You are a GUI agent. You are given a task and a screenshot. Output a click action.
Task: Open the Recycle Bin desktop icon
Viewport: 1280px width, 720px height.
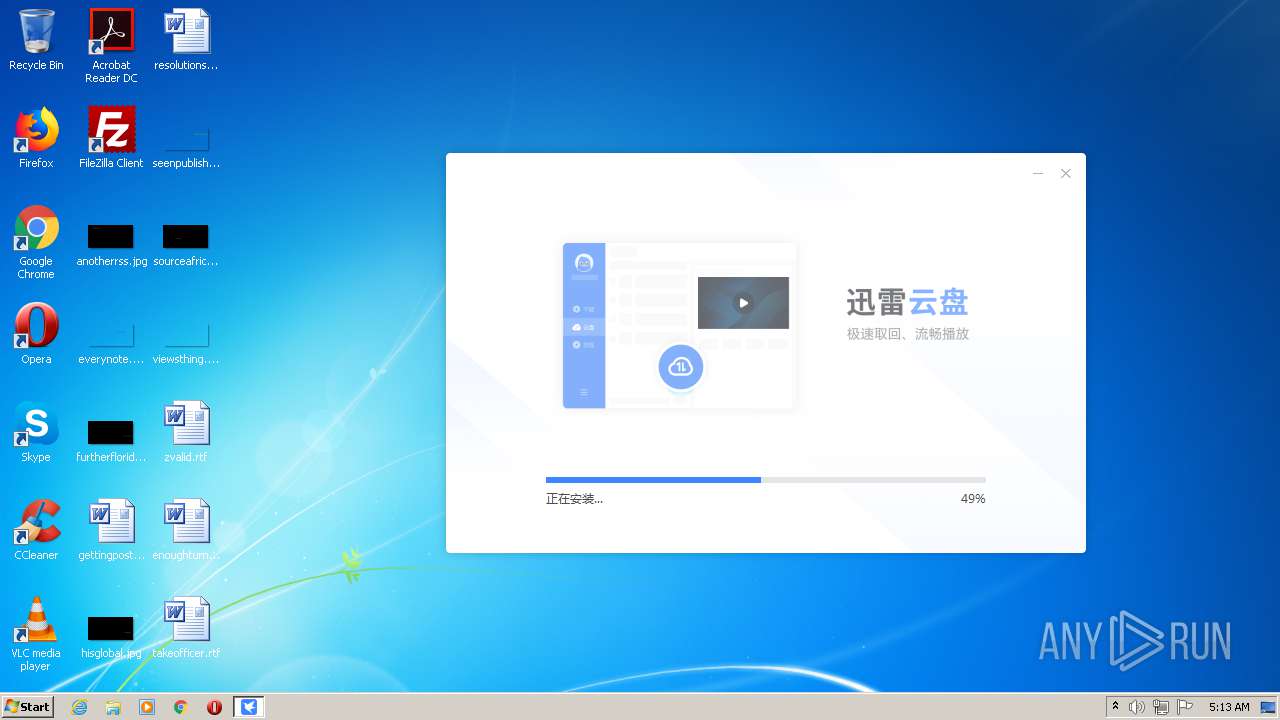36,40
